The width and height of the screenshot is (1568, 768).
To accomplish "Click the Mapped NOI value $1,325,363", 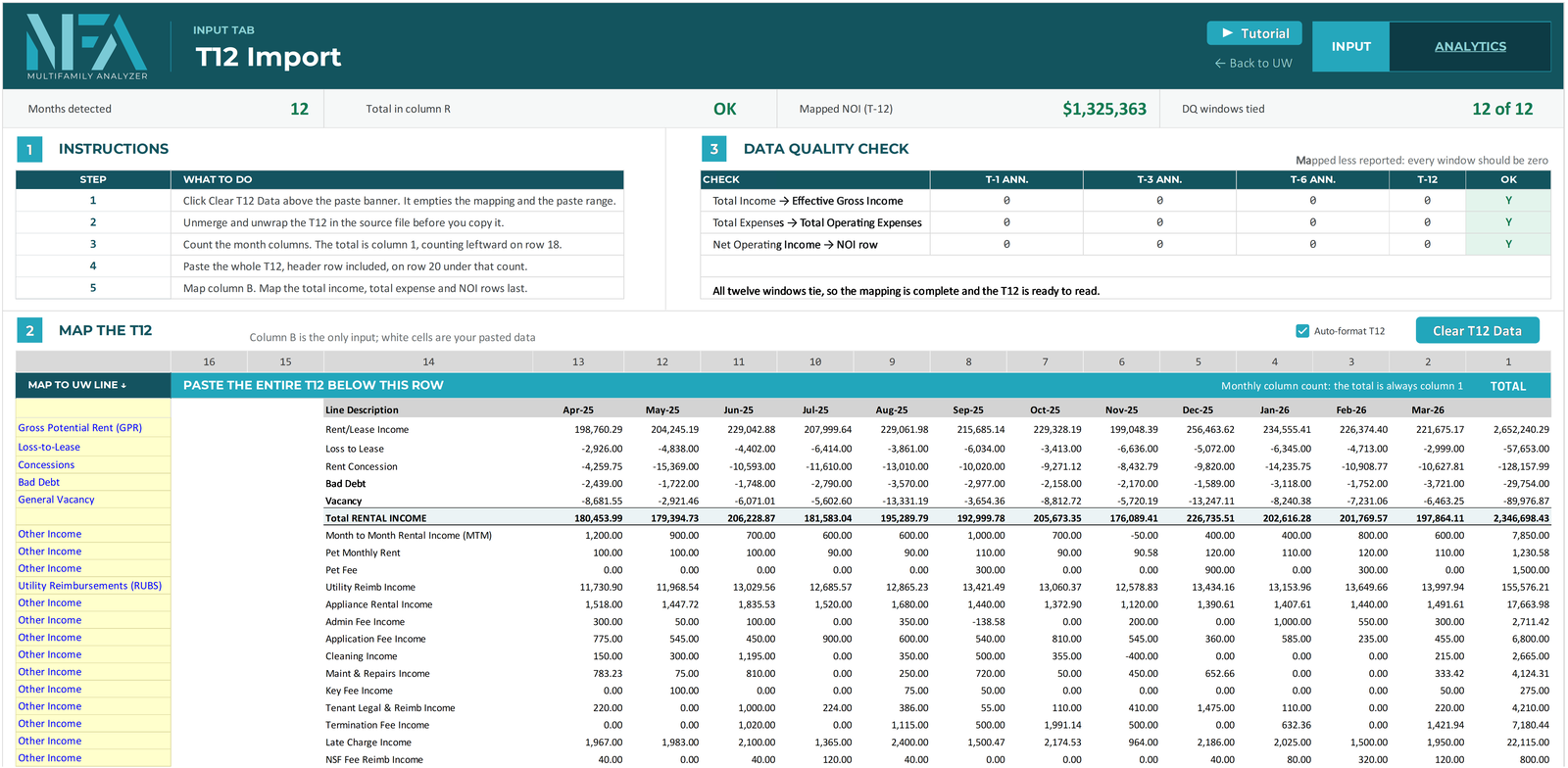I will pyautogui.click(x=1103, y=109).
